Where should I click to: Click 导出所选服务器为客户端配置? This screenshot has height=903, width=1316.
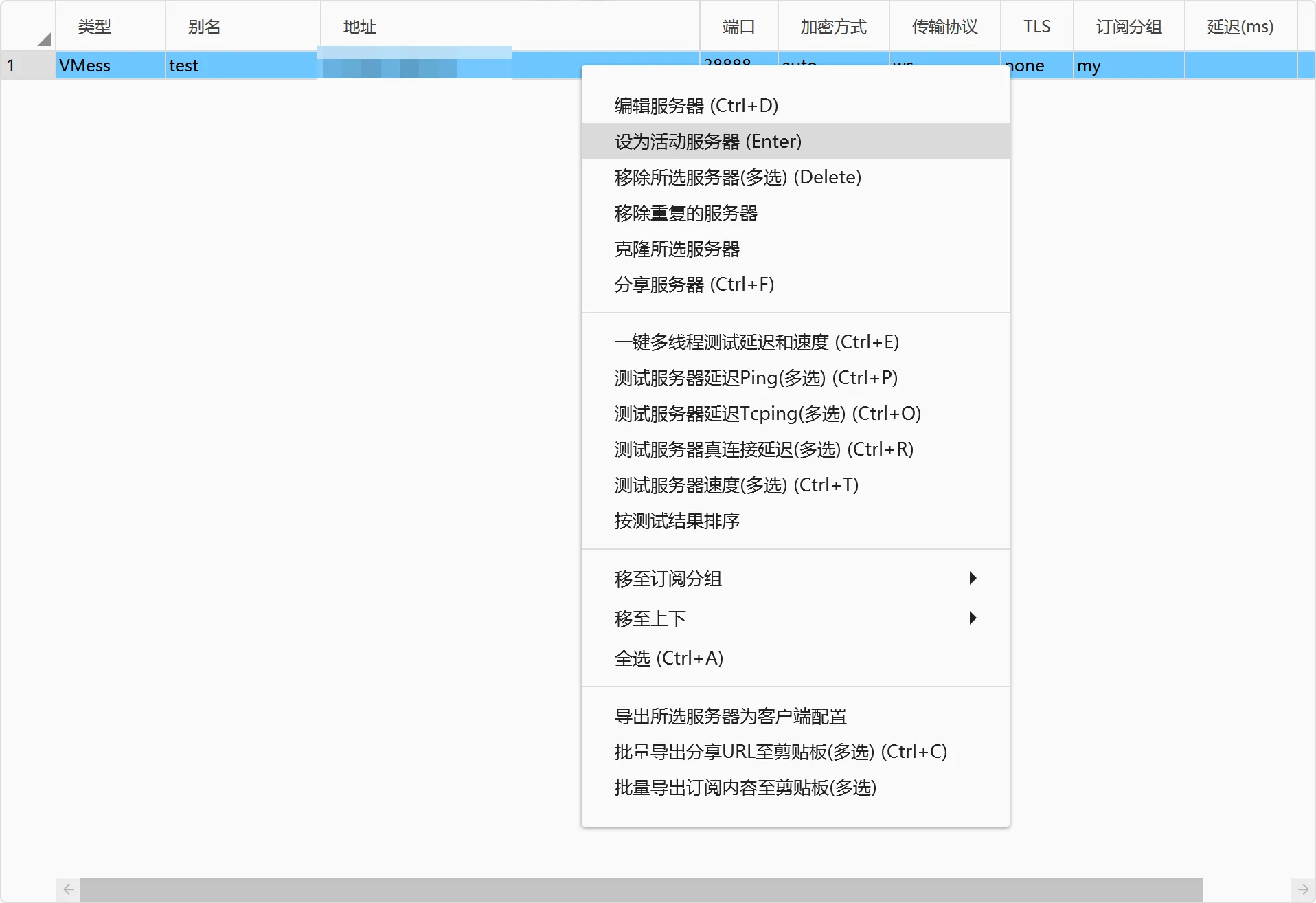pos(730,716)
